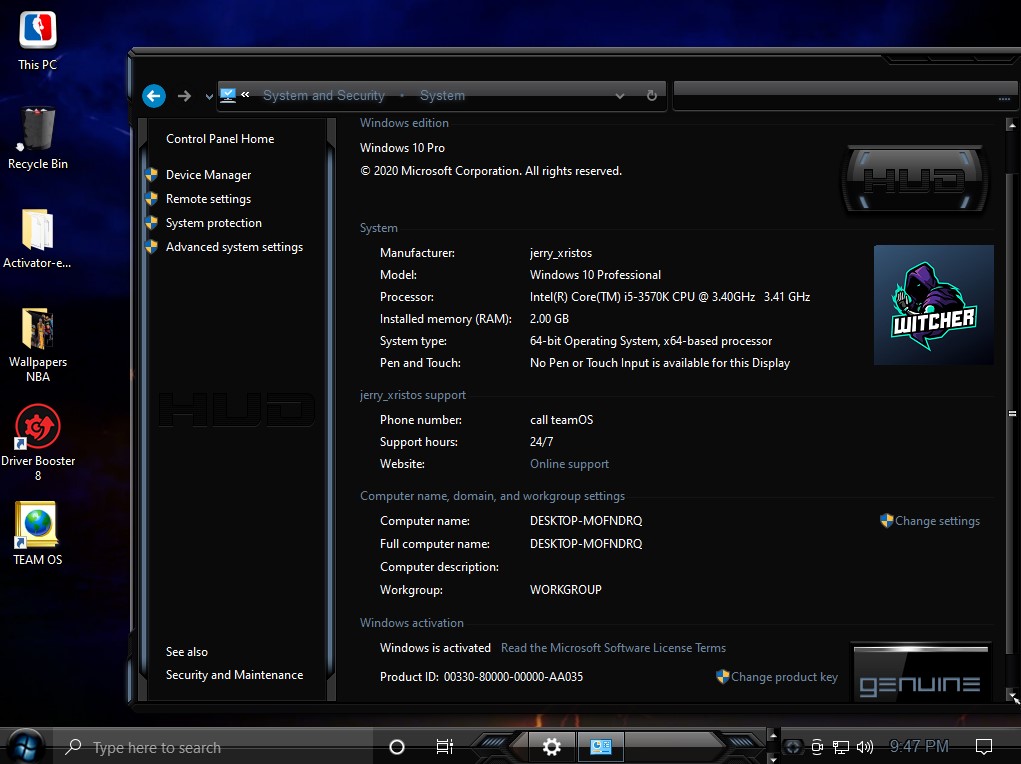Image resolution: width=1021 pixels, height=764 pixels.
Task: Open the clock showing 9:47 PM
Action: pos(919,746)
